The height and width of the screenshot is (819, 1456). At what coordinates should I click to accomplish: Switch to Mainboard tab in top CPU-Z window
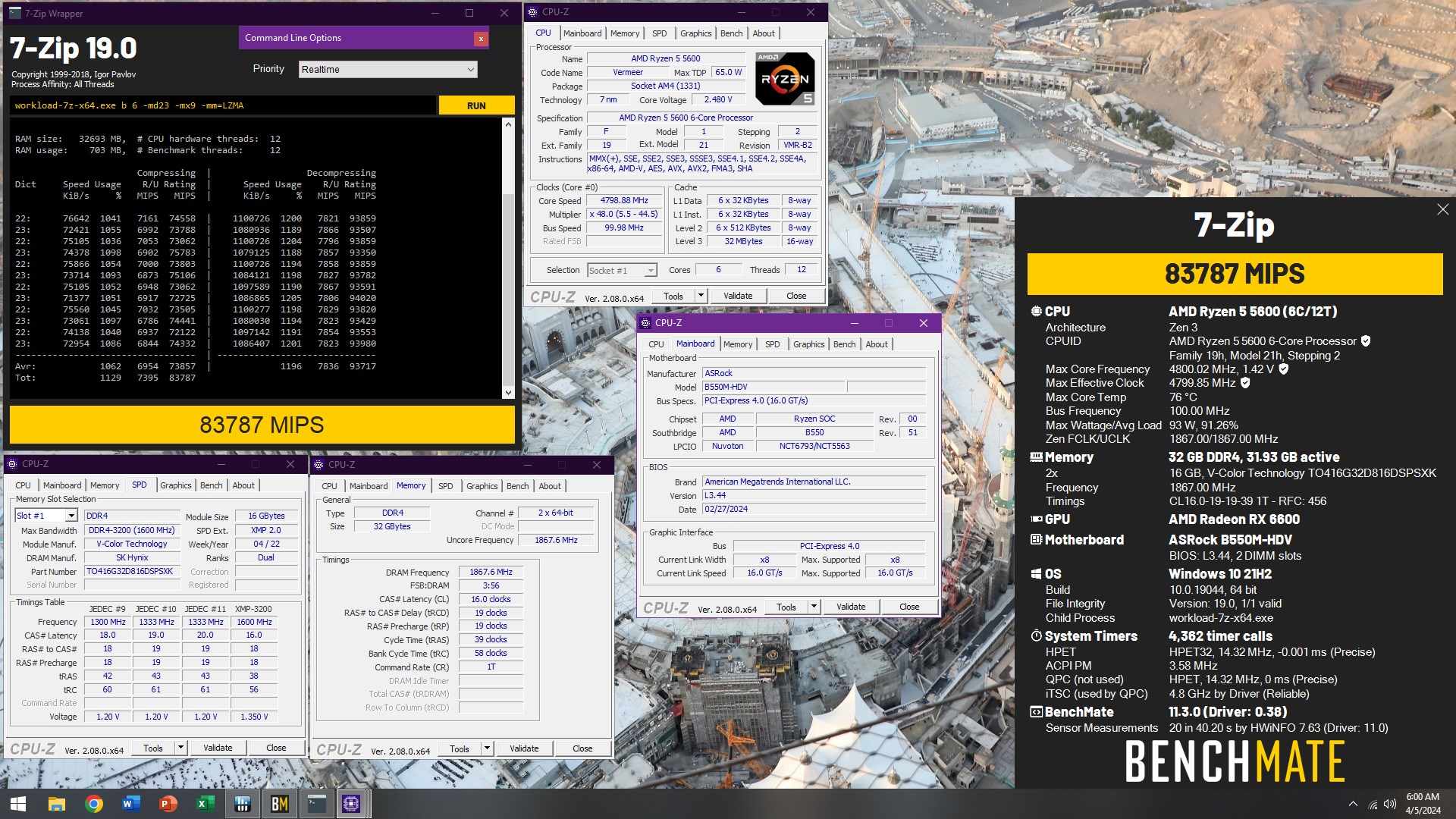click(x=582, y=33)
